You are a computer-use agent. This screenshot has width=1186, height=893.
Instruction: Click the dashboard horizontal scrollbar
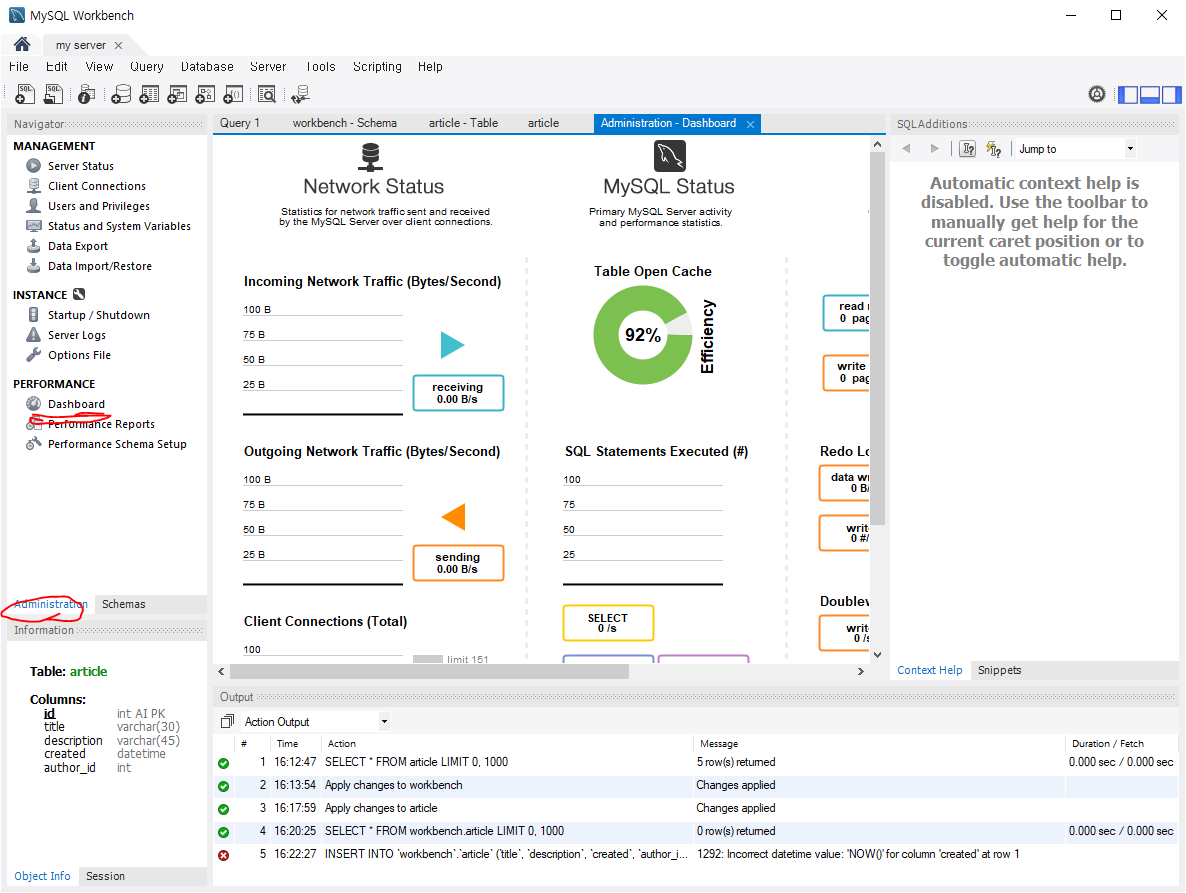click(x=430, y=671)
